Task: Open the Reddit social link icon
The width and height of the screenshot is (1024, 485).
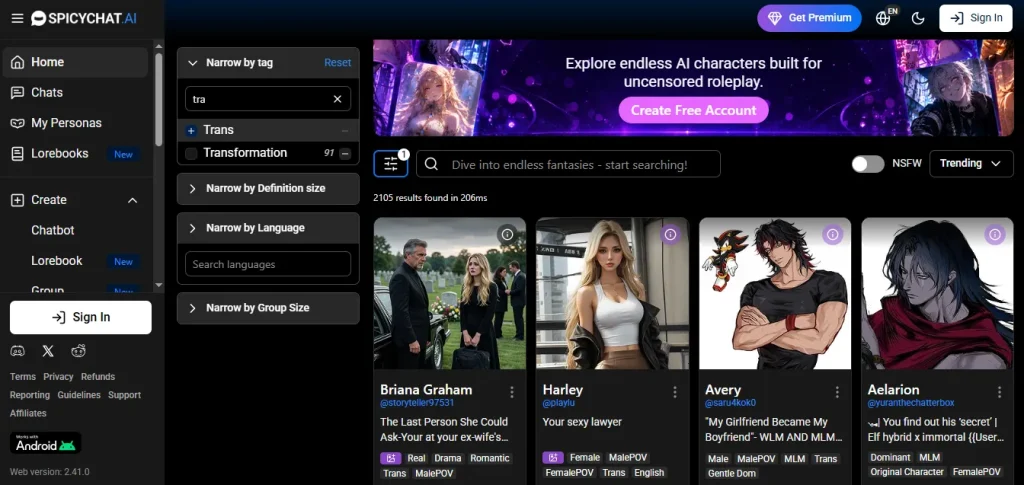Action: tap(78, 351)
